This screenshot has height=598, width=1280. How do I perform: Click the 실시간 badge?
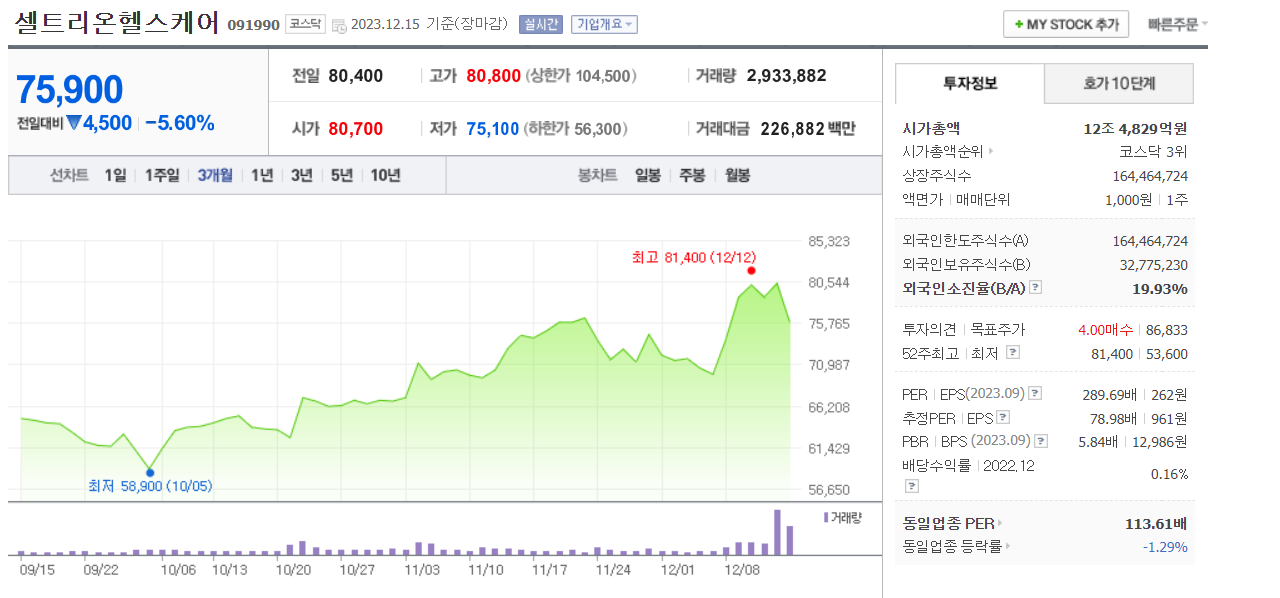[x=541, y=24]
